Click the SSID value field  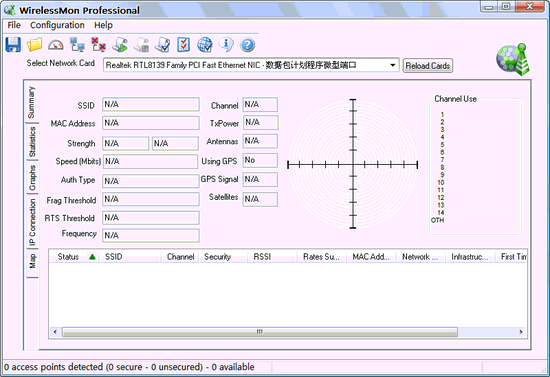(151, 105)
